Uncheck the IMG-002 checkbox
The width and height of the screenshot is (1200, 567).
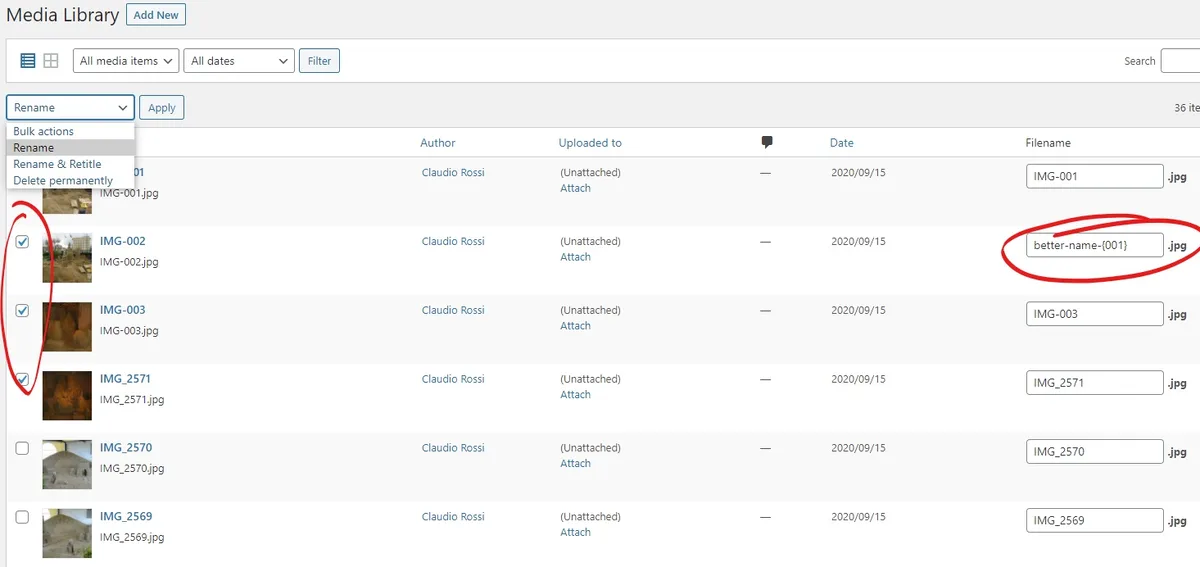(x=22, y=242)
